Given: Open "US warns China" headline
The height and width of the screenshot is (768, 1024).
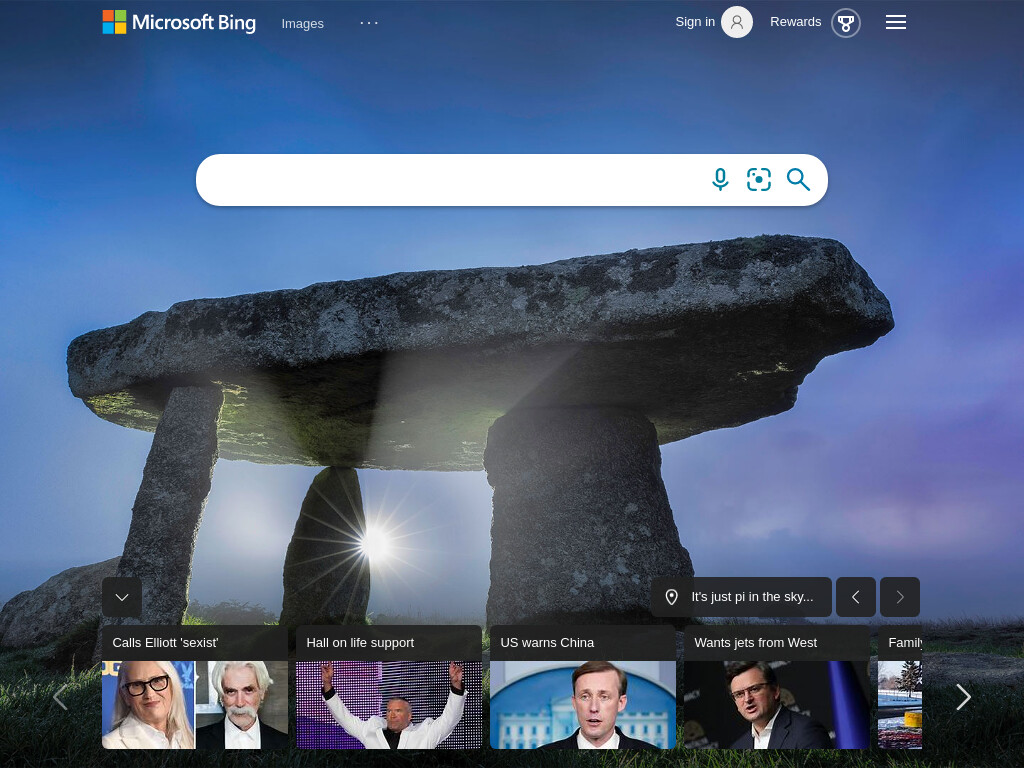Looking at the screenshot, I should coord(547,643).
